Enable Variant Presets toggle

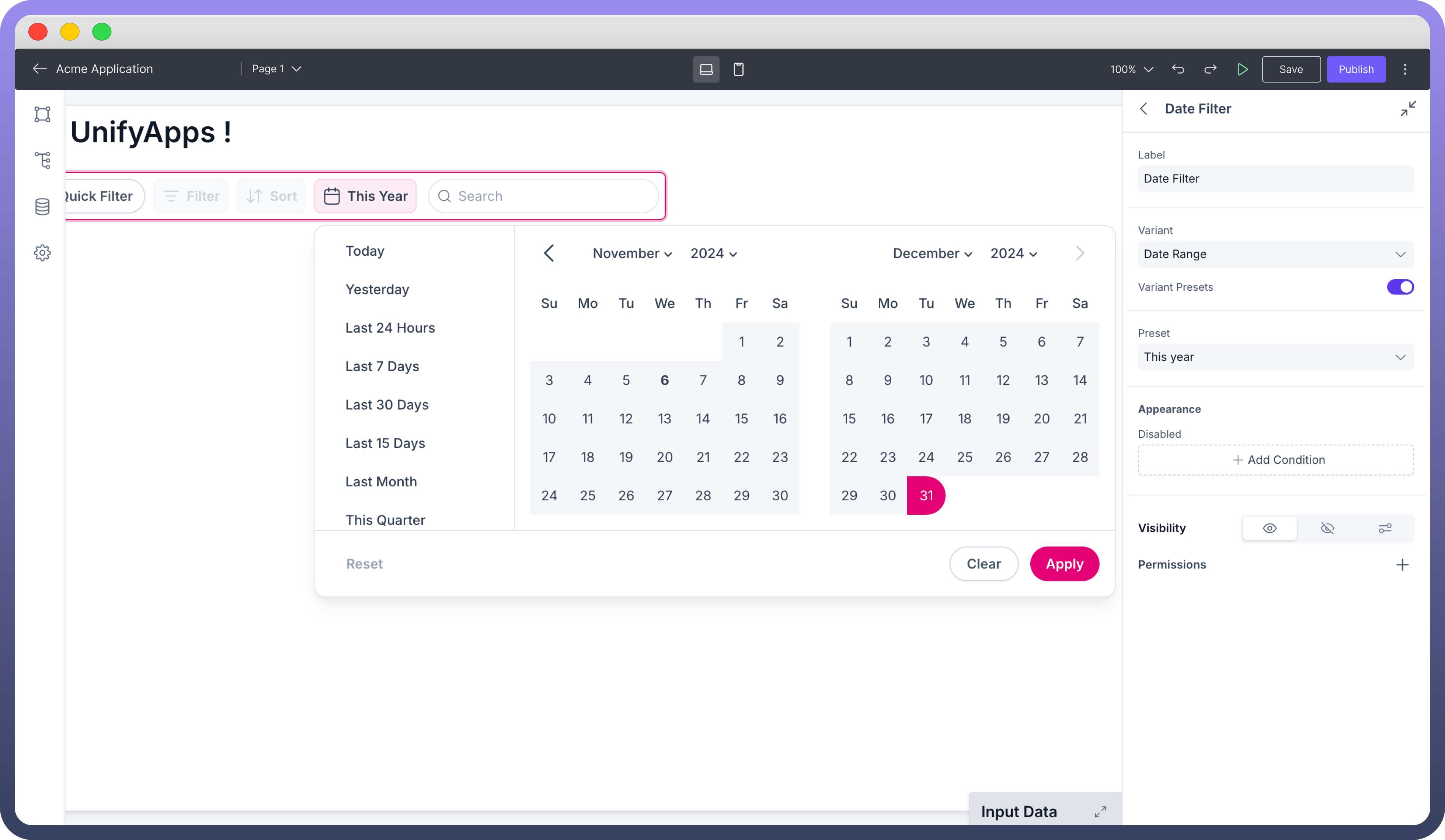coord(1401,287)
